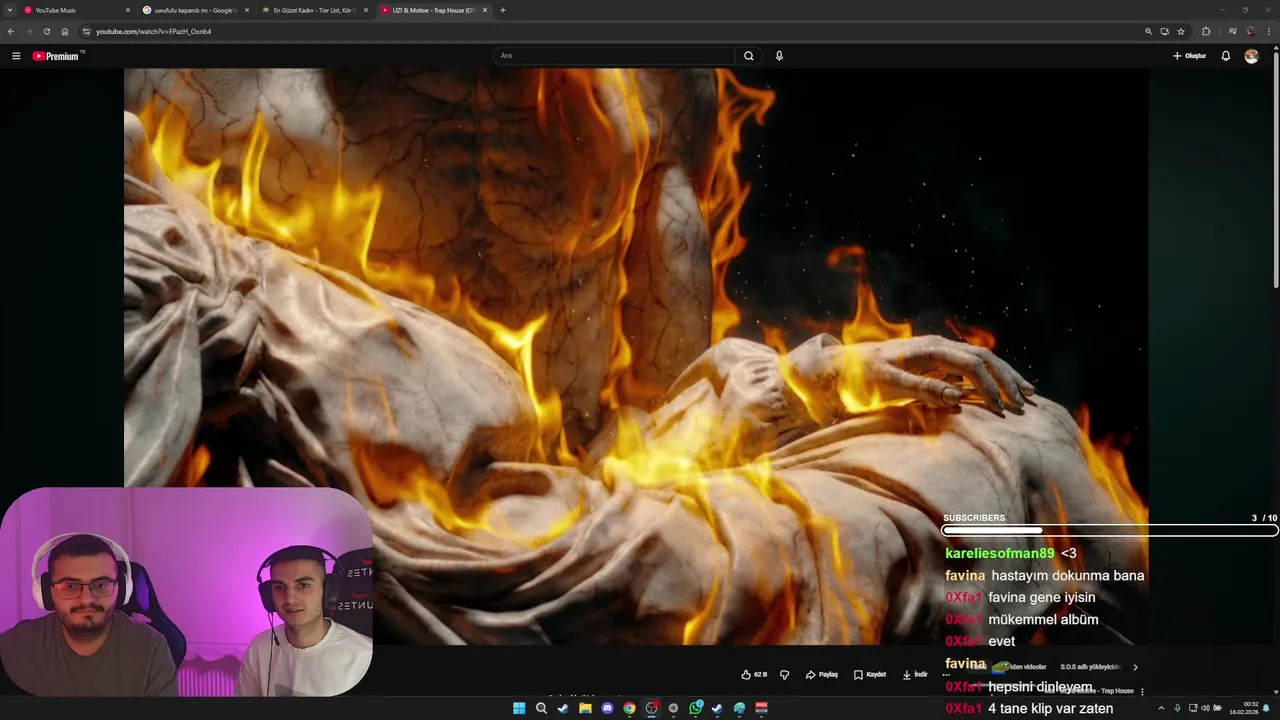This screenshot has height=720, width=1280.
Task: Open a new Chrome tab
Action: click(502, 10)
